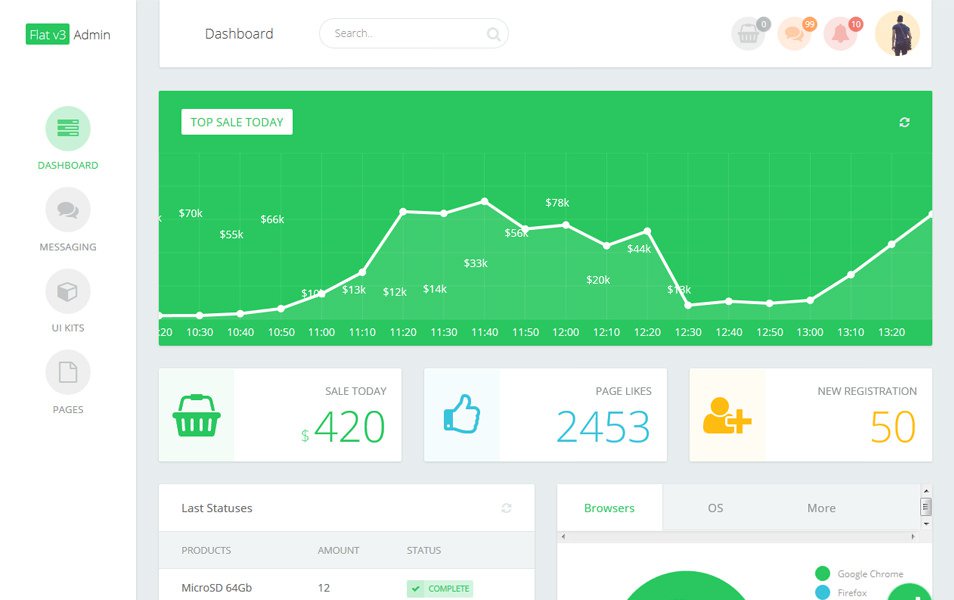Open the Messaging sidebar icon
The image size is (954, 600).
coord(68,210)
